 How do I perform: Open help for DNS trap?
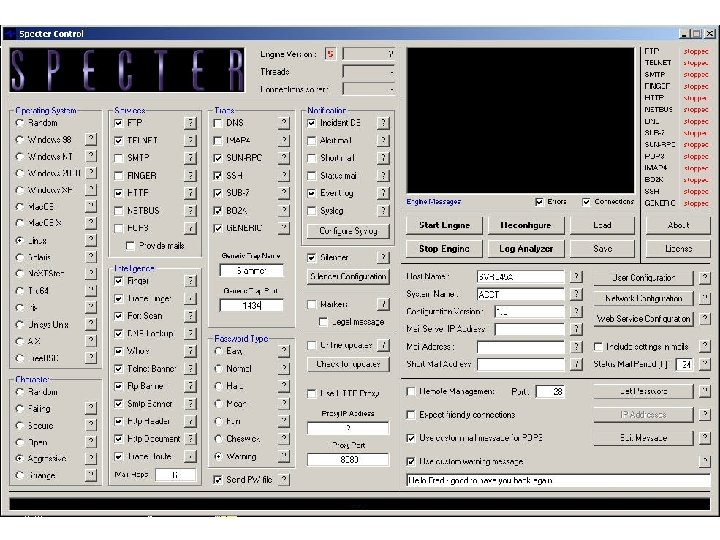(x=284, y=123)
